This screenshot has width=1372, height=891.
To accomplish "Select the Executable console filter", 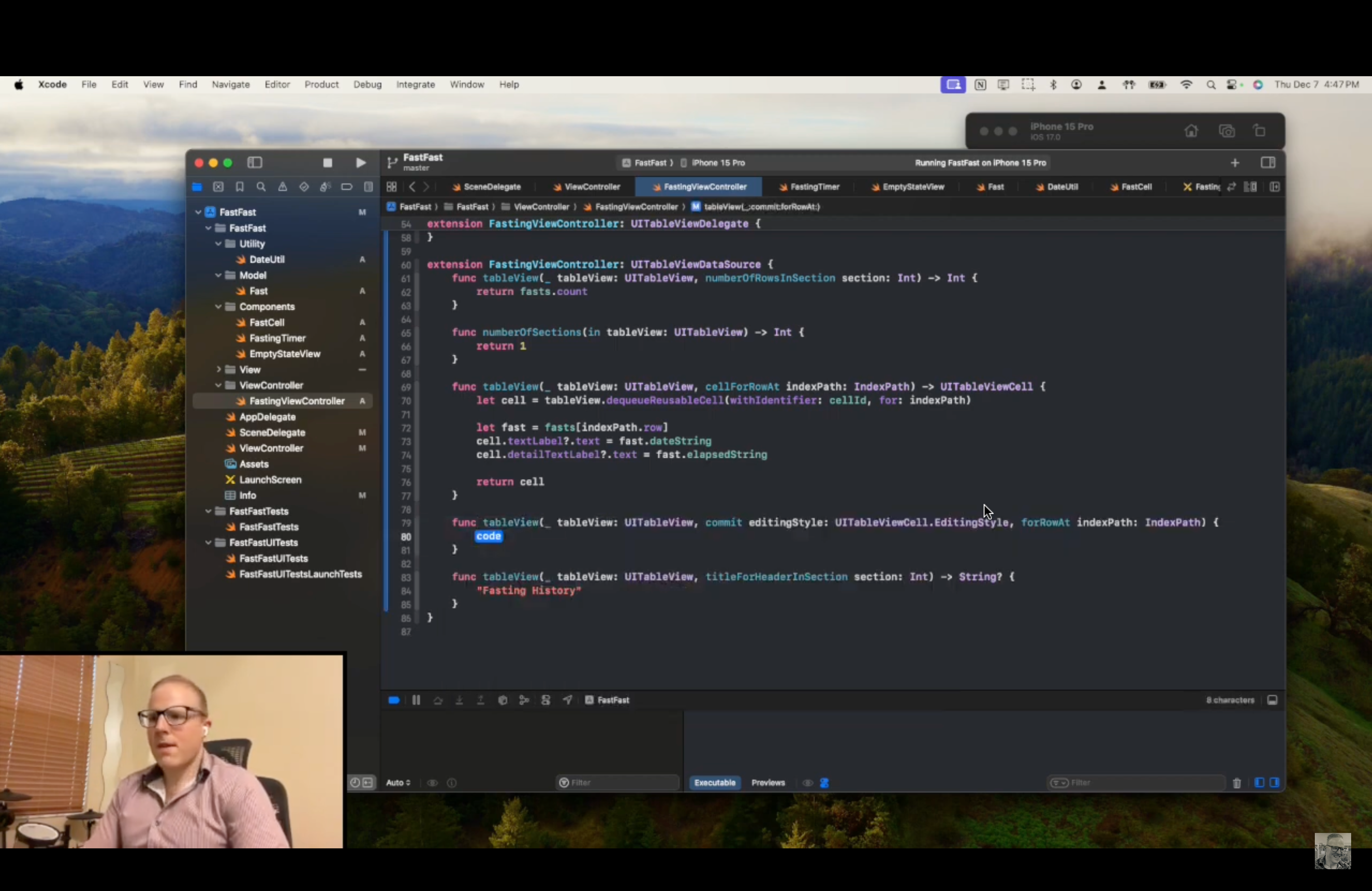I will (x=715, y=783).
